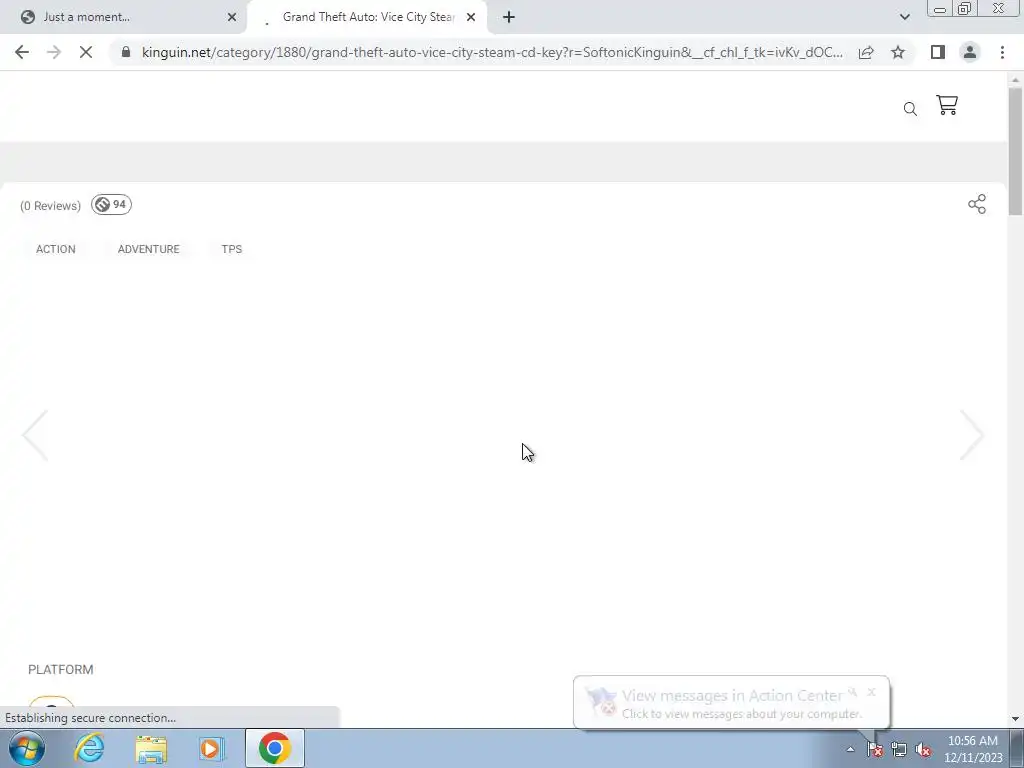Open the Windows Start menu
Screen dimensions: 1024x768
pos(27,748)
